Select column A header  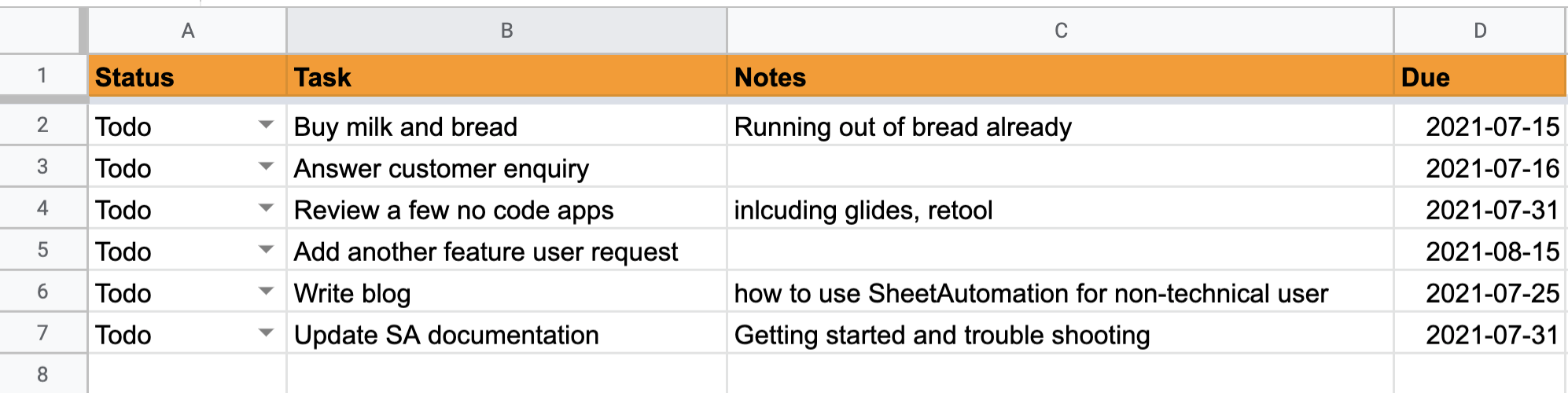click(187, 31)
